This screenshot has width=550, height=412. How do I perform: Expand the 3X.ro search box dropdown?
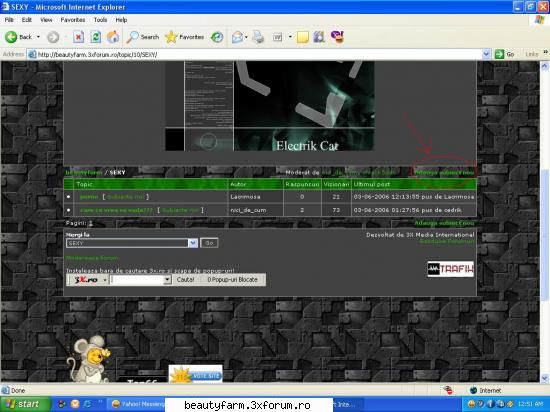[x=167, y=280]
